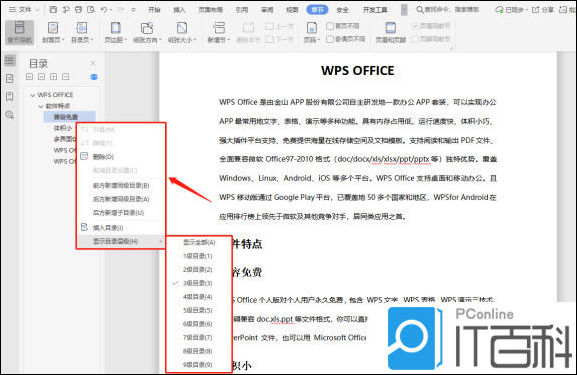Click the 页眉和页脚 header and footer icon
The image size is (577, 375).
[390, 28]
